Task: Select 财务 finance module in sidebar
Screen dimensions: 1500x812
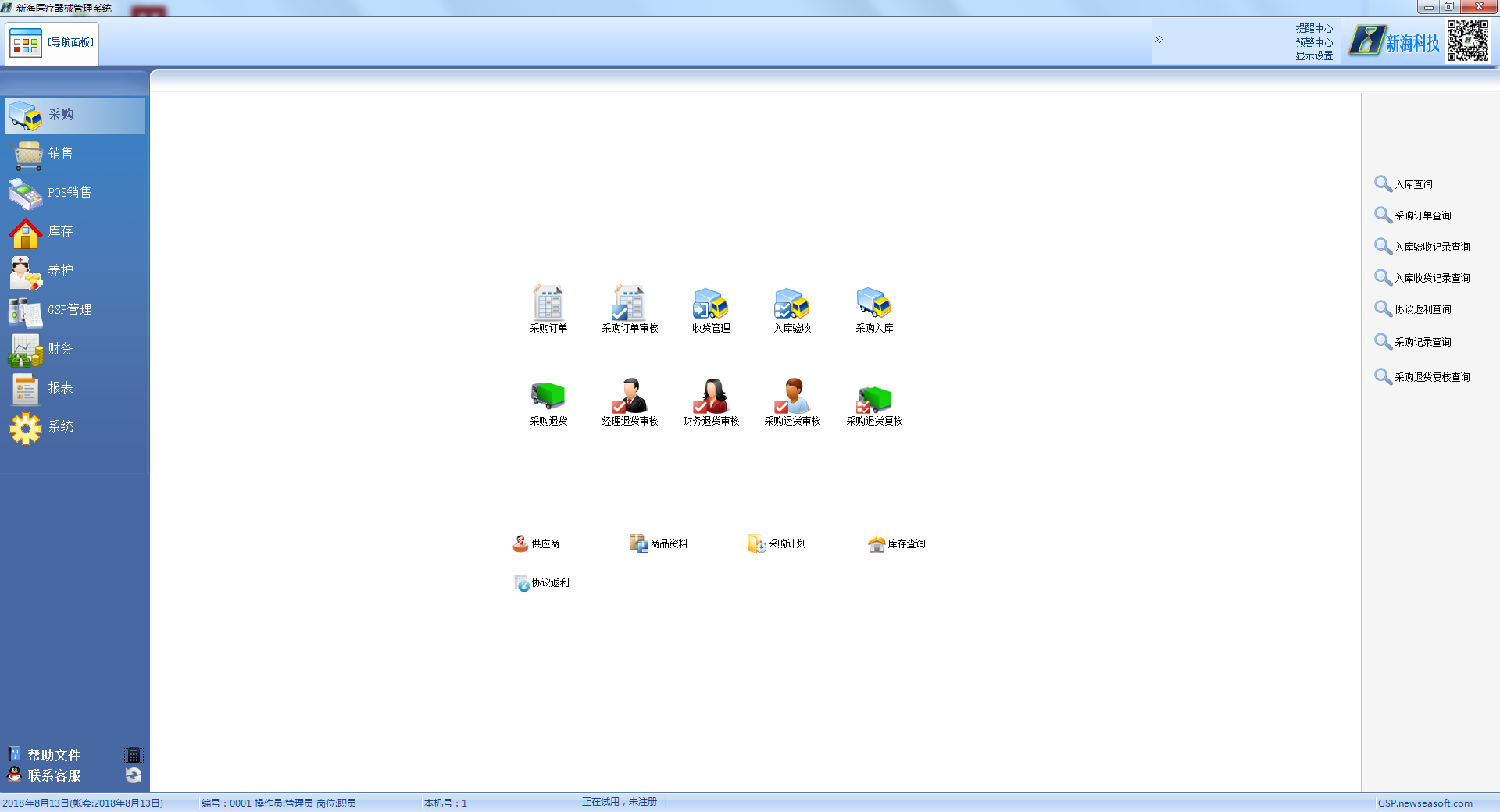Action: tap(75, 349)
